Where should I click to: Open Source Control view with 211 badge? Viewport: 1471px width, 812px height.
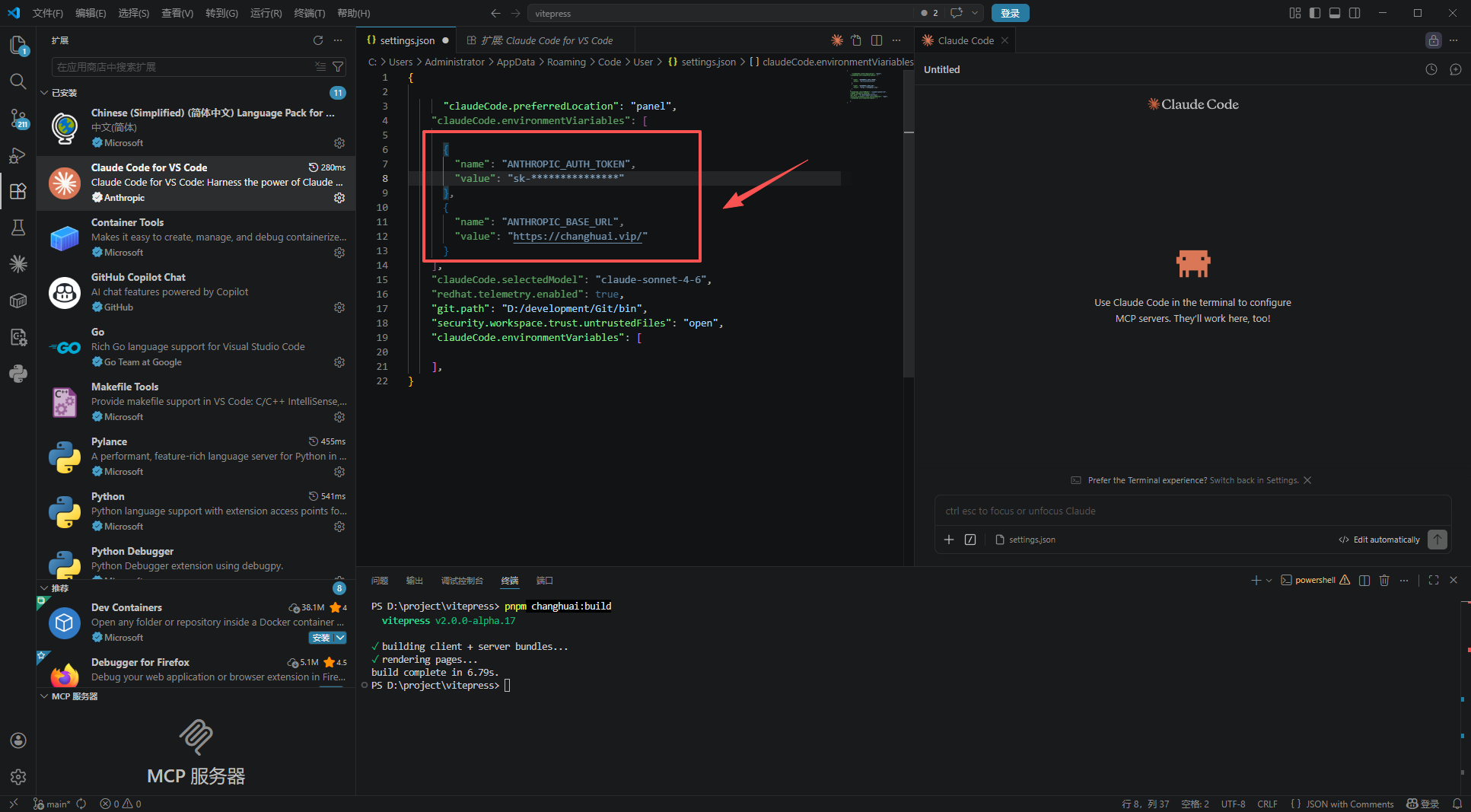(x=18, y=119)
